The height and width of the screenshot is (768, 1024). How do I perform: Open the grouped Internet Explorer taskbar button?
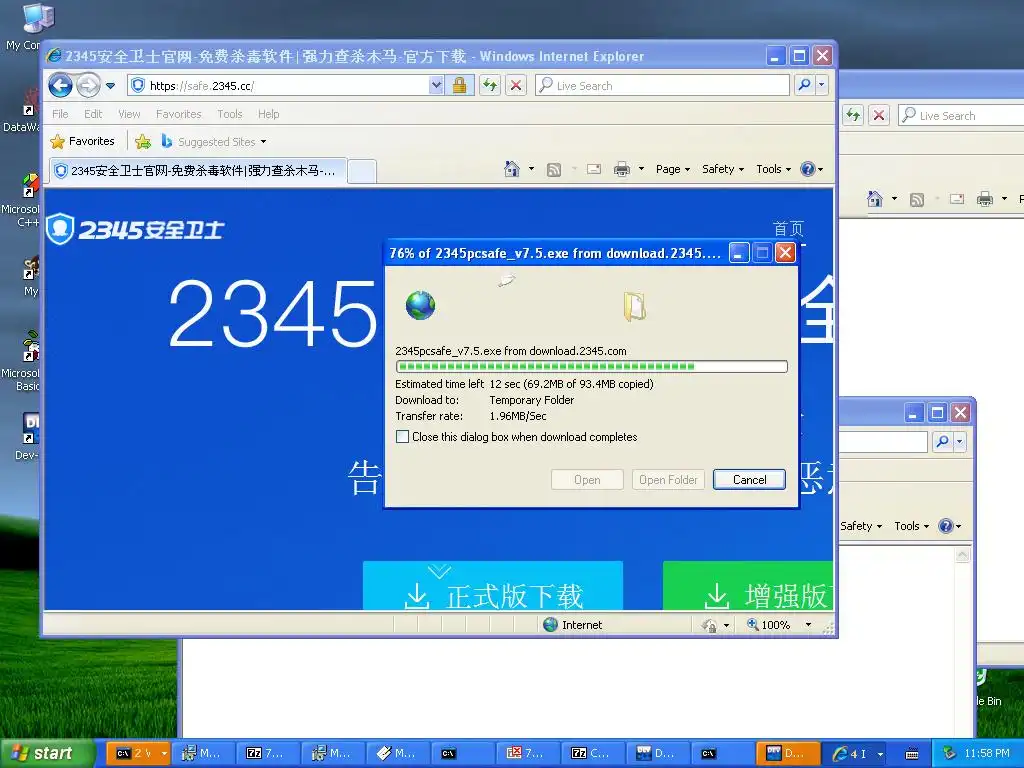click(857, 754)
